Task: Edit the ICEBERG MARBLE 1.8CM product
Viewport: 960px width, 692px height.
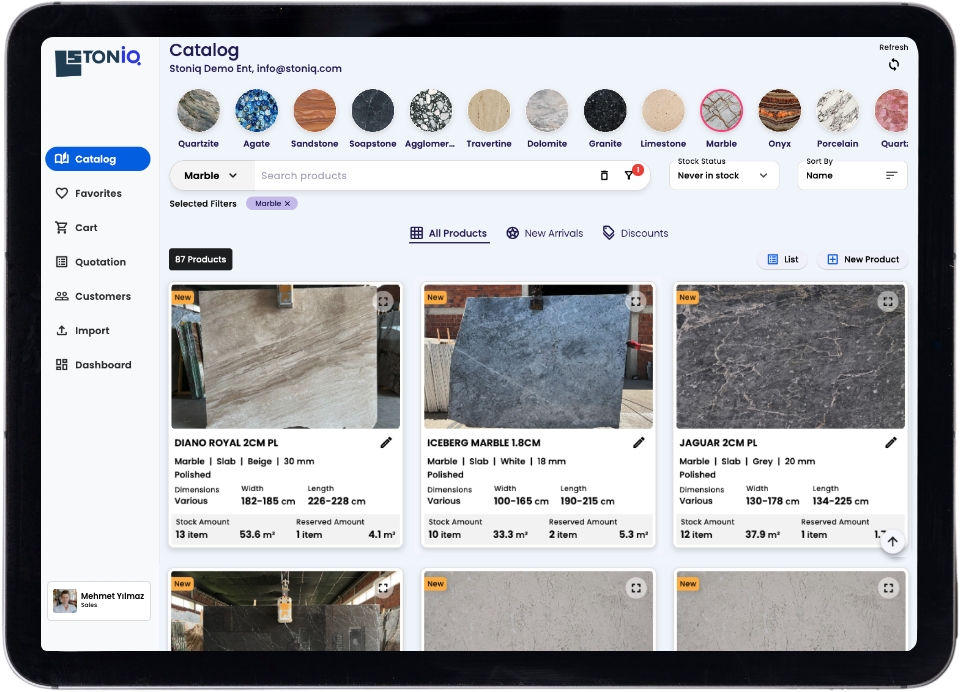Action: [639, 443]
